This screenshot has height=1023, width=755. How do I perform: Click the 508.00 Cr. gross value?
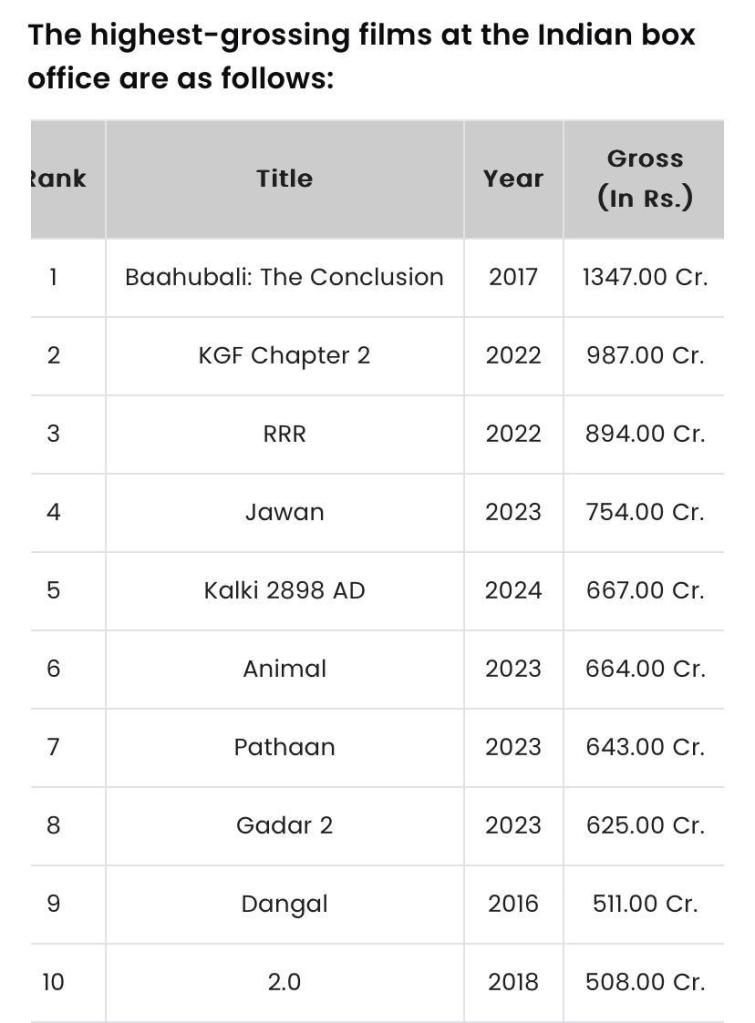click(645, 983)
